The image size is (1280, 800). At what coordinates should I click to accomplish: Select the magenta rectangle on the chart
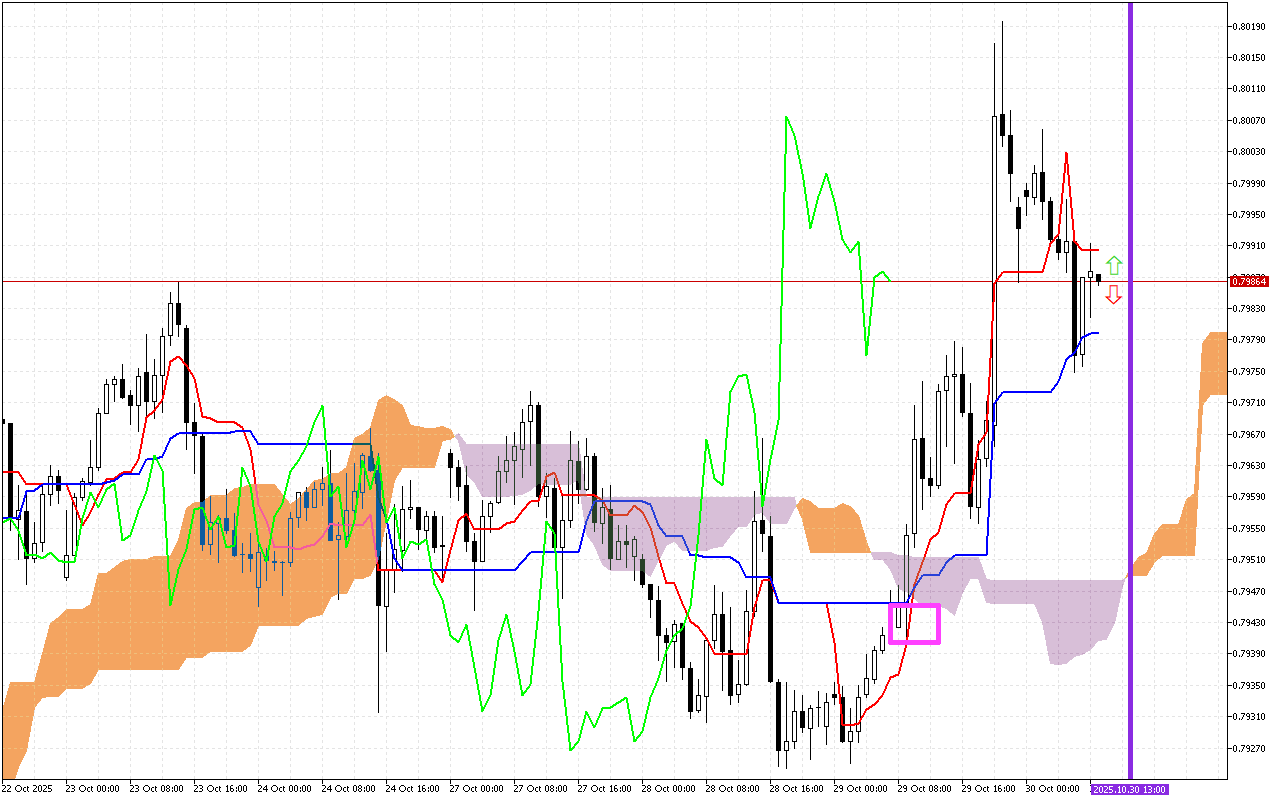point(915,623)
